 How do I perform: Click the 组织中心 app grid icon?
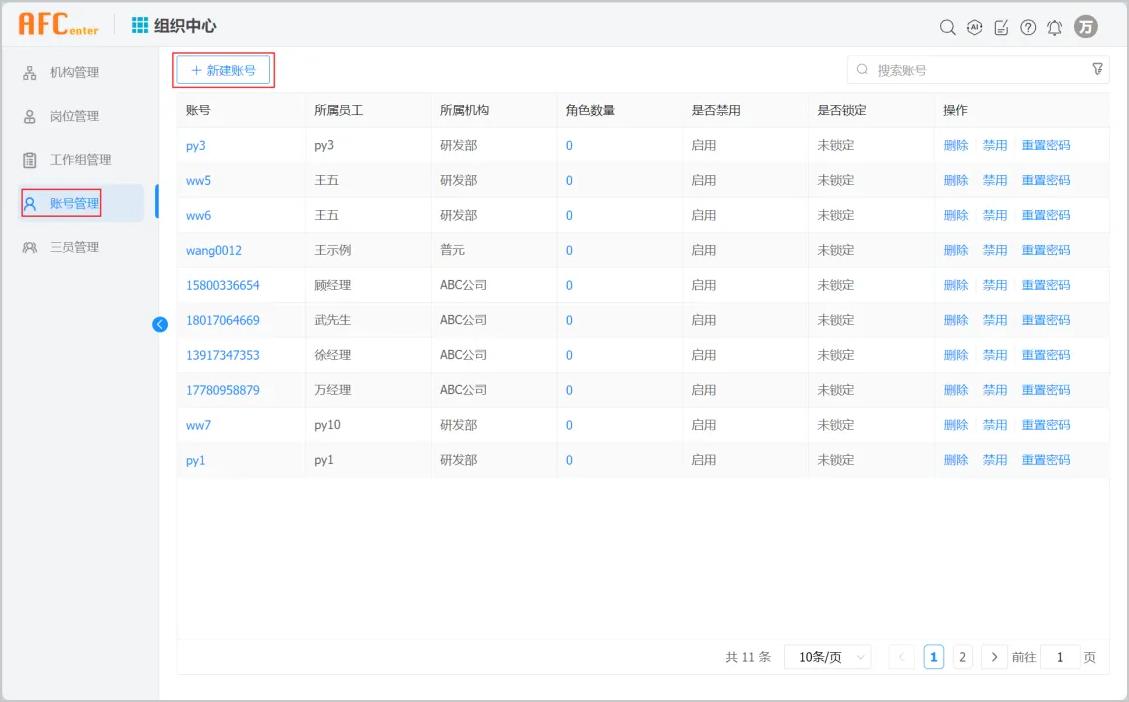pyautogui.click(x=140, y=26)
